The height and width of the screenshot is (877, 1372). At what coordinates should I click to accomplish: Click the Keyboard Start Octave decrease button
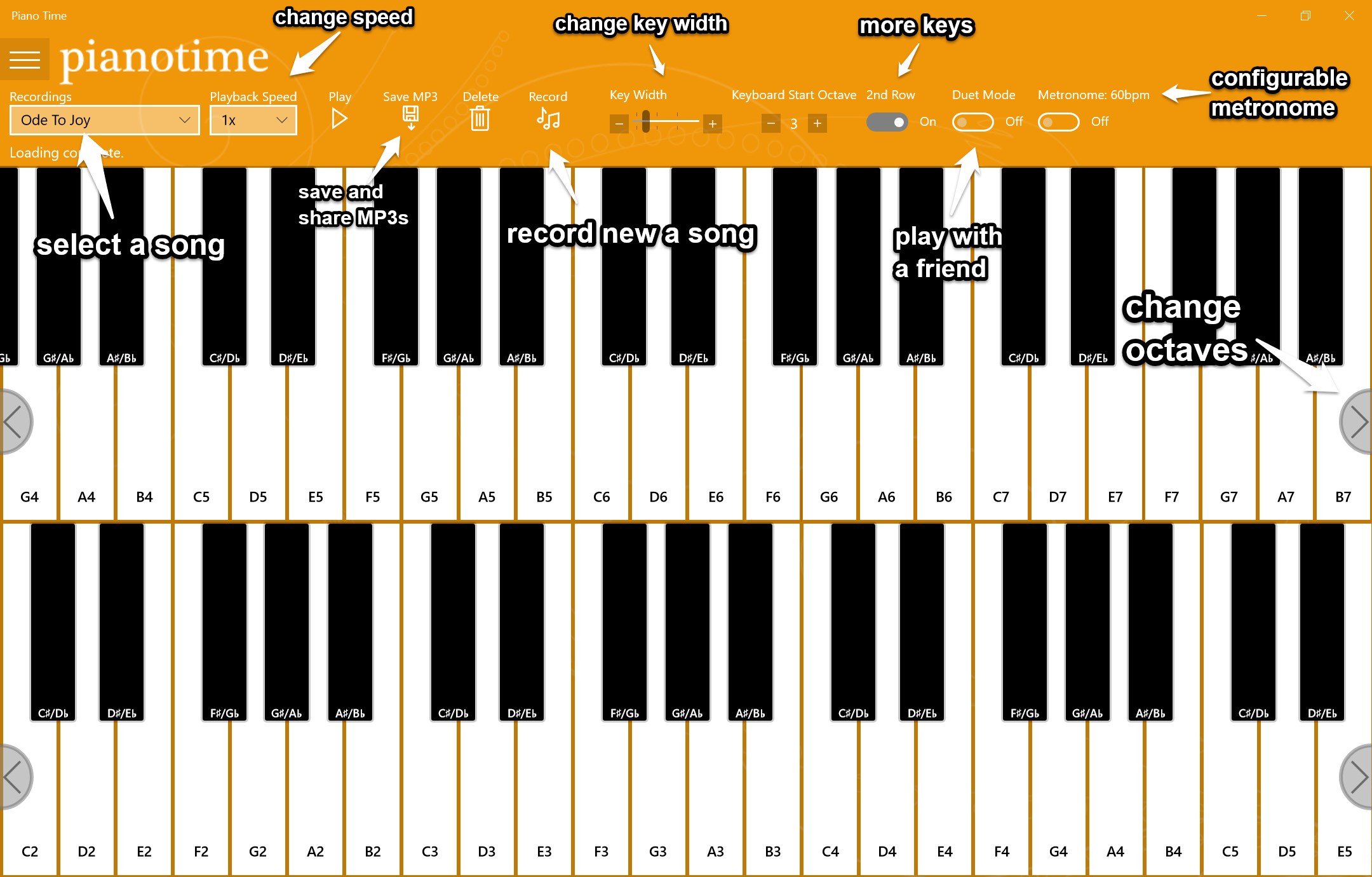tap(770, 122)
